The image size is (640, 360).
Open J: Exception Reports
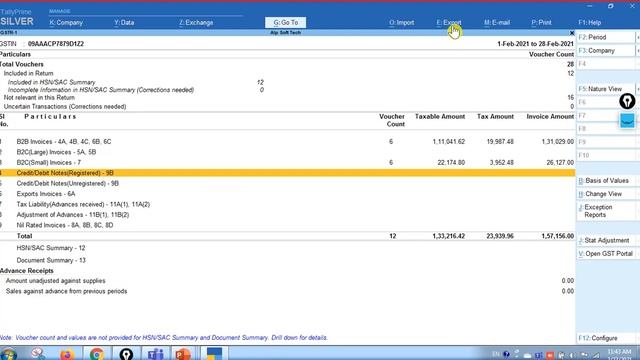point(606,211)
